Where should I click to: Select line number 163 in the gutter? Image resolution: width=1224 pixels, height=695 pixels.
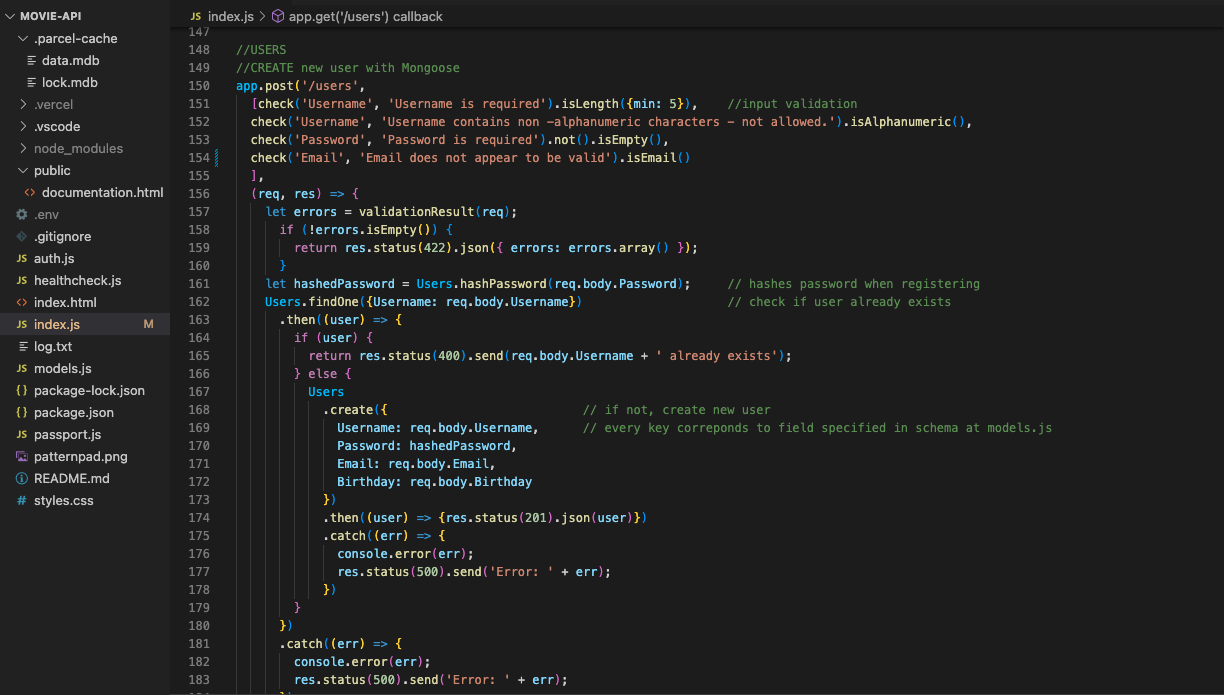[x=199, y=320]
